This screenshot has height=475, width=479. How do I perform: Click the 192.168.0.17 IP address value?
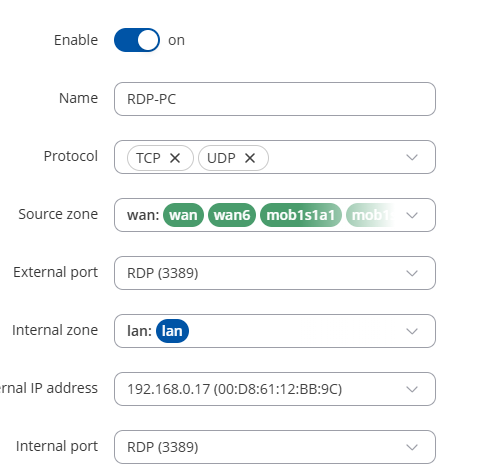coord(235,389)
